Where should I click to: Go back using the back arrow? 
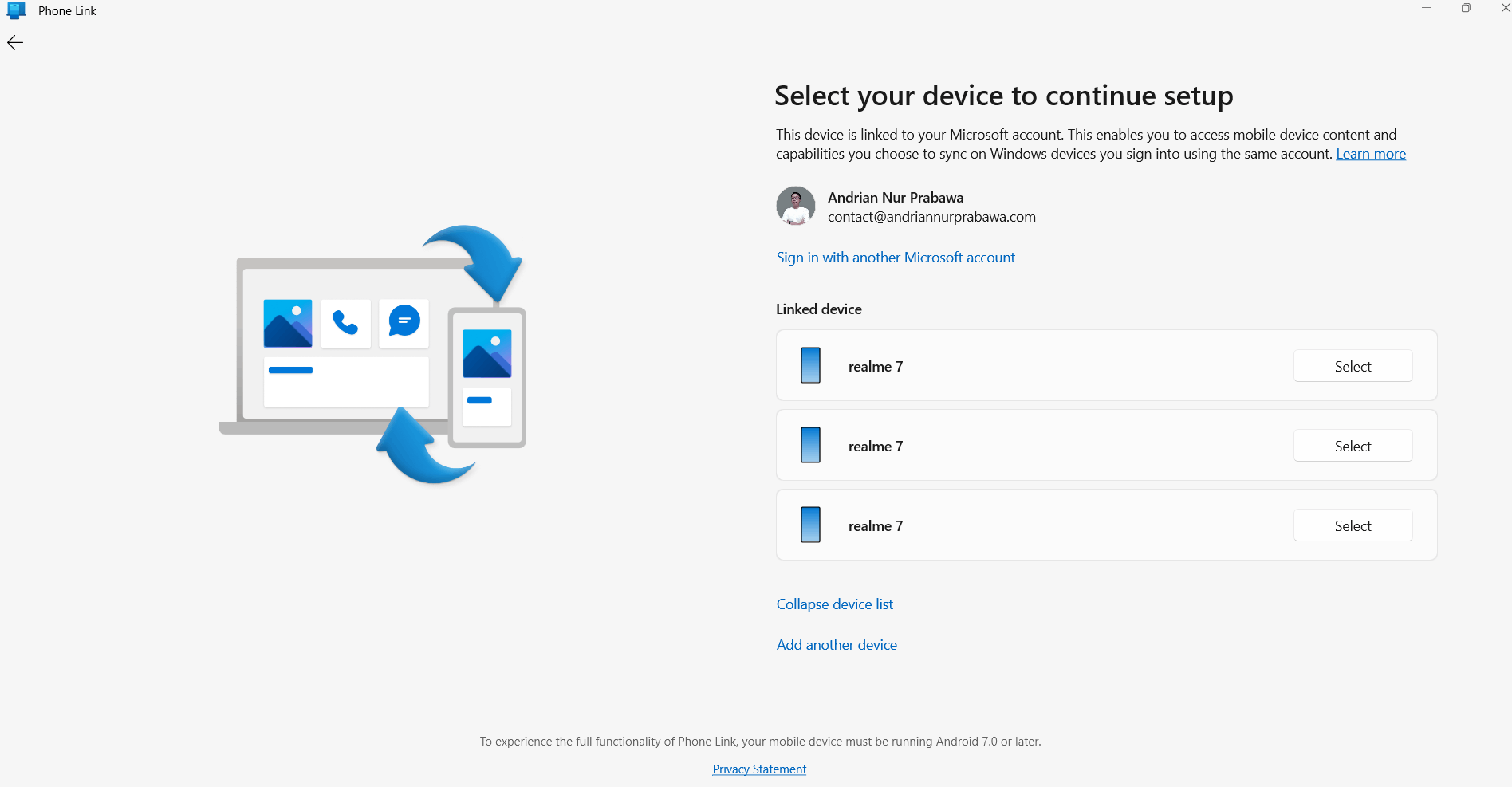click(15, 43)
